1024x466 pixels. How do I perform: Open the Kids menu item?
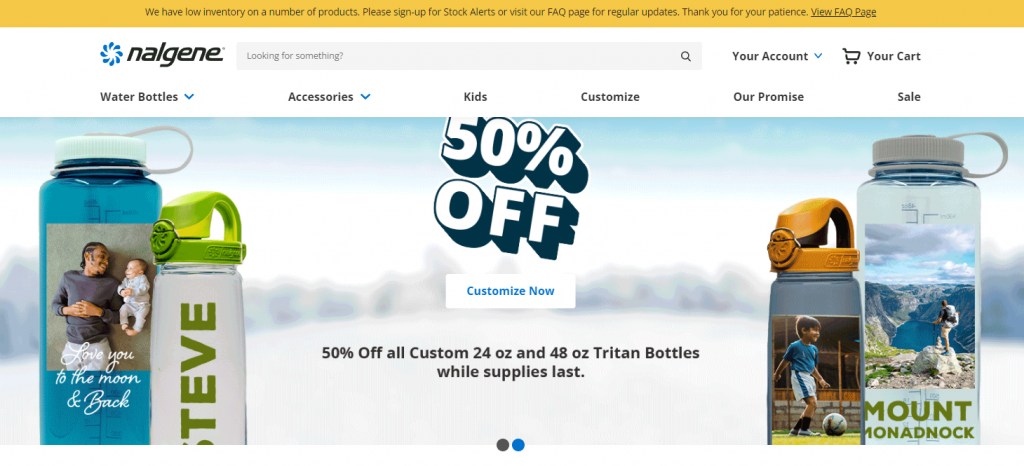[475, 97]
